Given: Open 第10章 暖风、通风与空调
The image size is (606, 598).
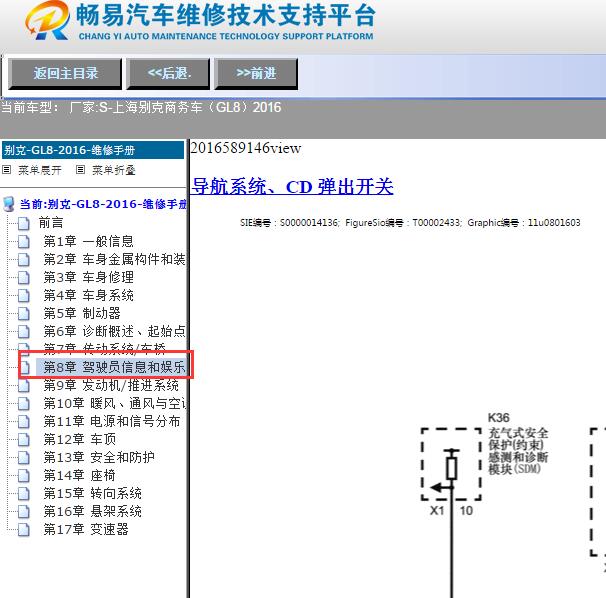Looking at the screenshot, I should [115, 404].
